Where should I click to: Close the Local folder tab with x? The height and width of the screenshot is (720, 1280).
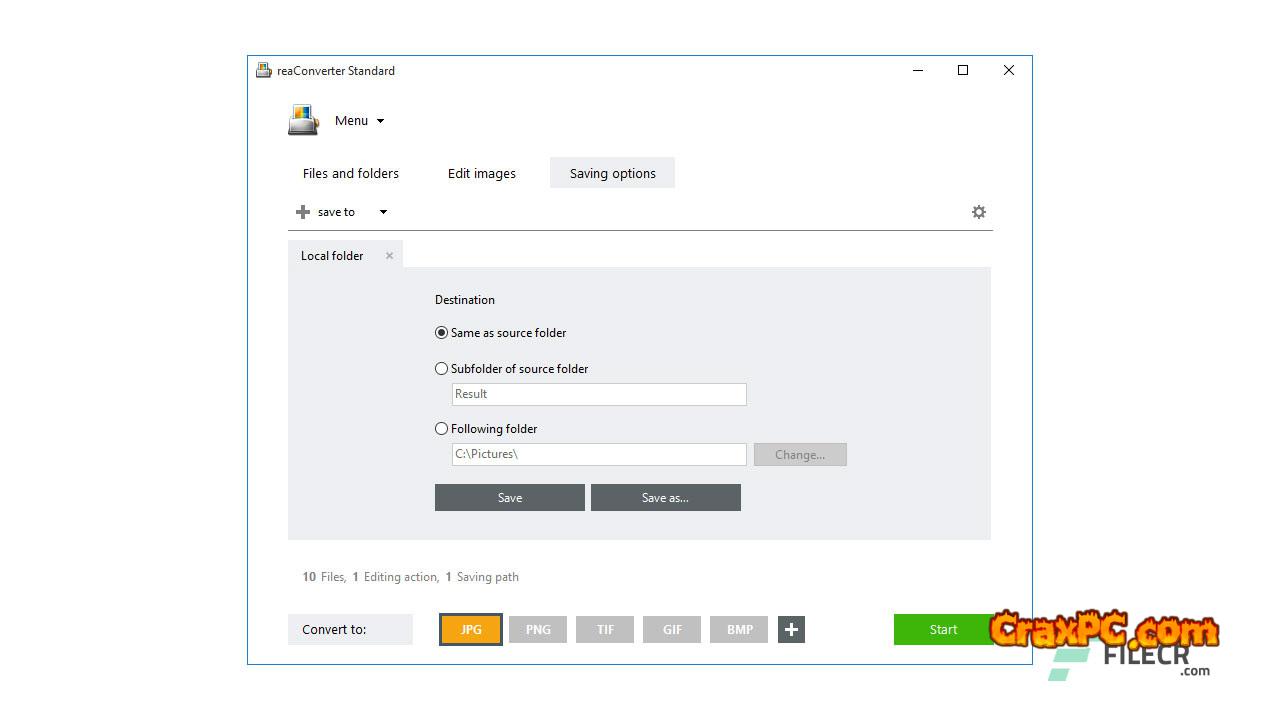(389, 256)
